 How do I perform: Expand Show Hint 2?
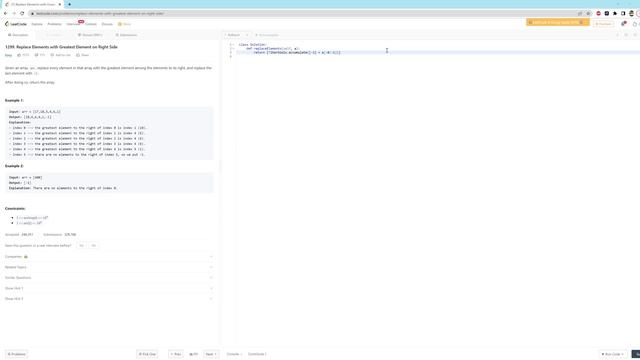pos(109,299)
